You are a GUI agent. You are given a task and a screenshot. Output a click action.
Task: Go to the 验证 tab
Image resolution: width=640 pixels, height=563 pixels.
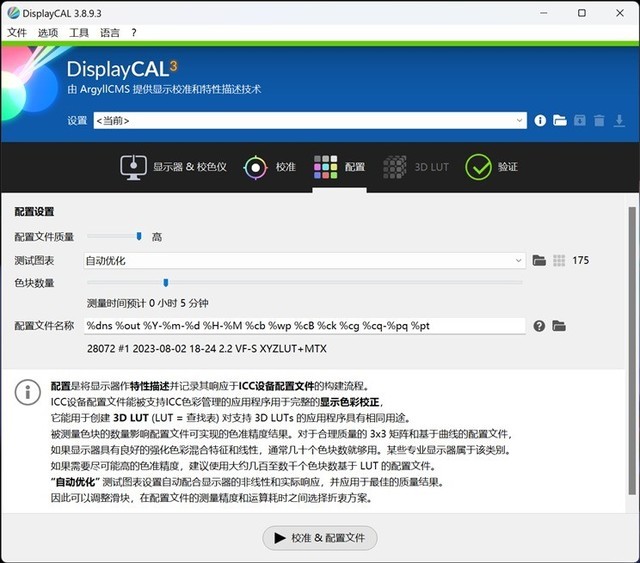click(491, 167)
